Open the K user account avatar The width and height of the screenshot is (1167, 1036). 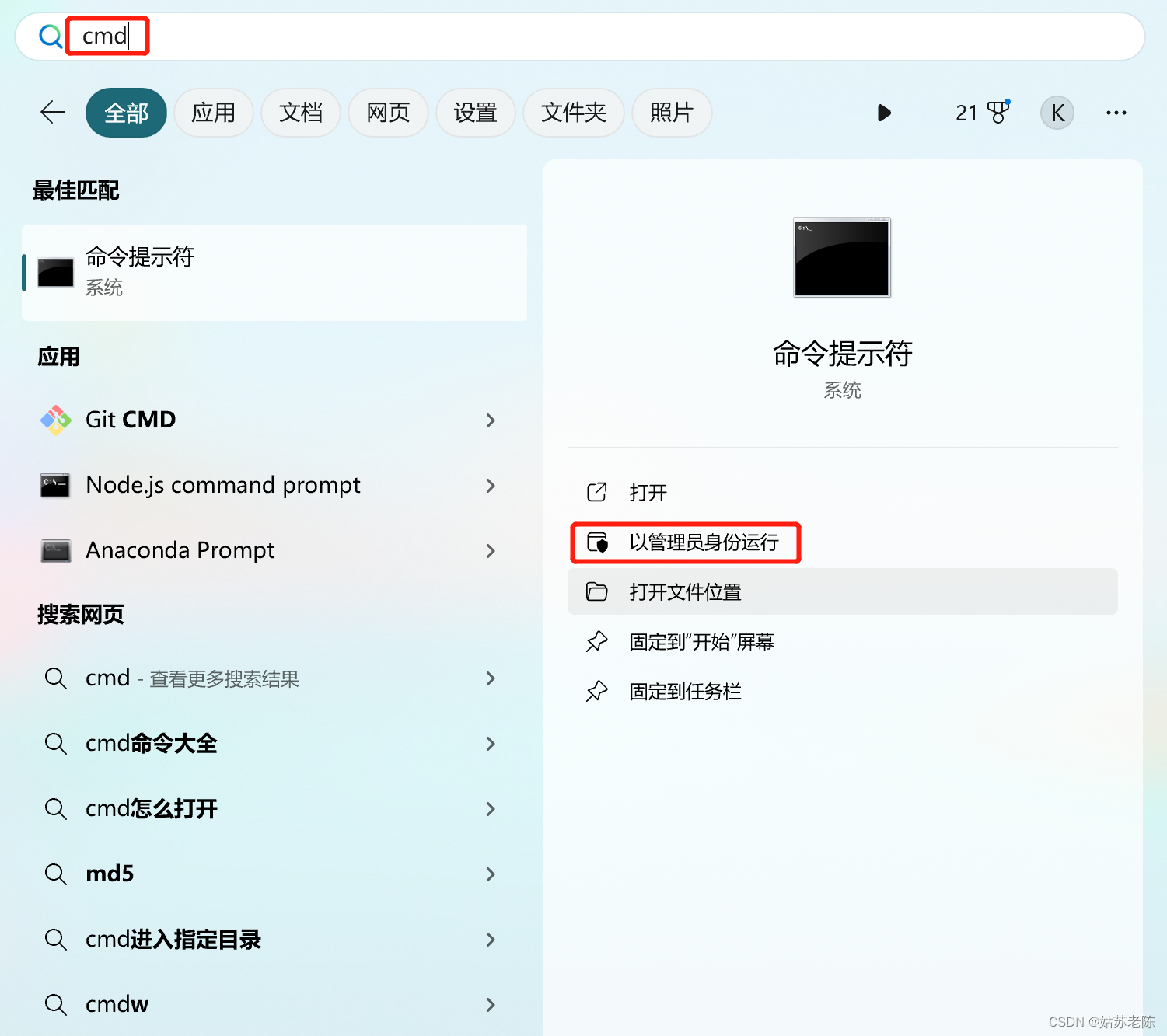pyautogui.click(x=1057, y=113)
